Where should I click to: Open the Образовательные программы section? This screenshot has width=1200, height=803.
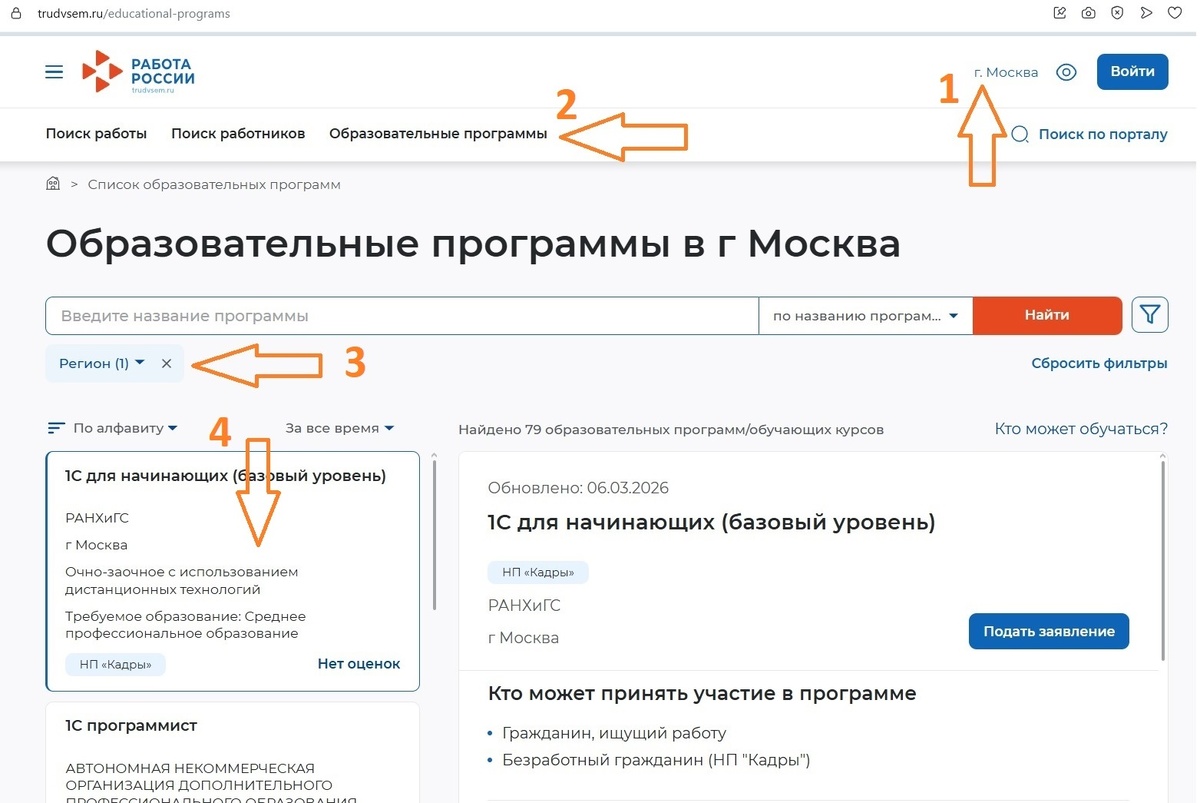point(438,134)
